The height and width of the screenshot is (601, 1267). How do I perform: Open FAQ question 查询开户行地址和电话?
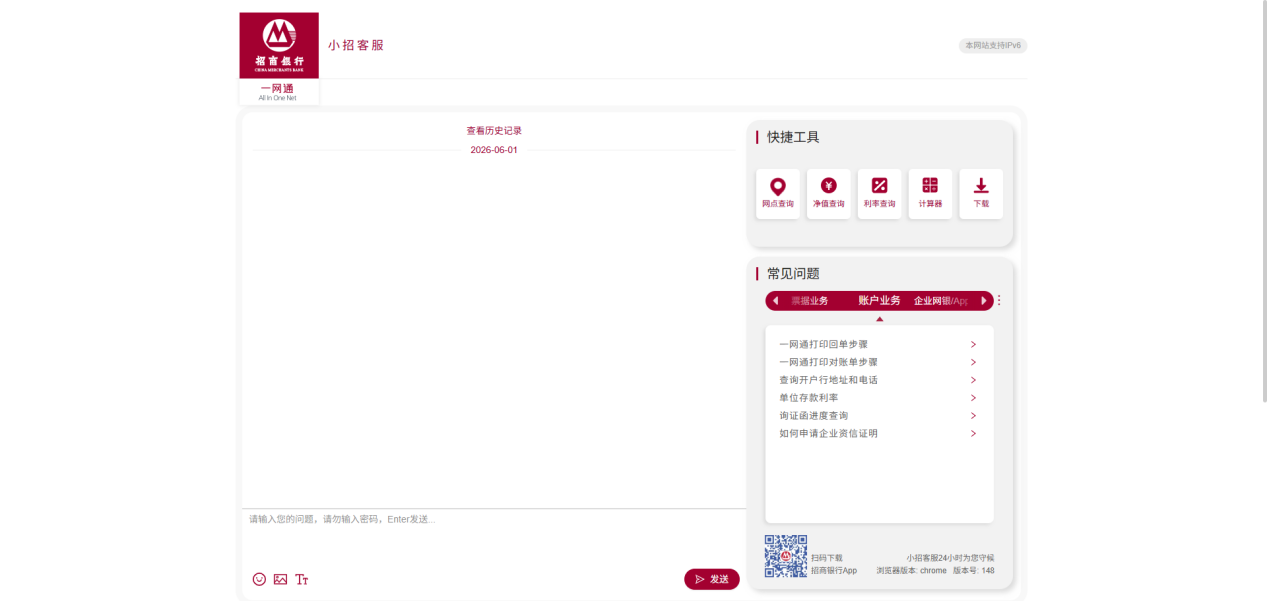click(828, 380)
